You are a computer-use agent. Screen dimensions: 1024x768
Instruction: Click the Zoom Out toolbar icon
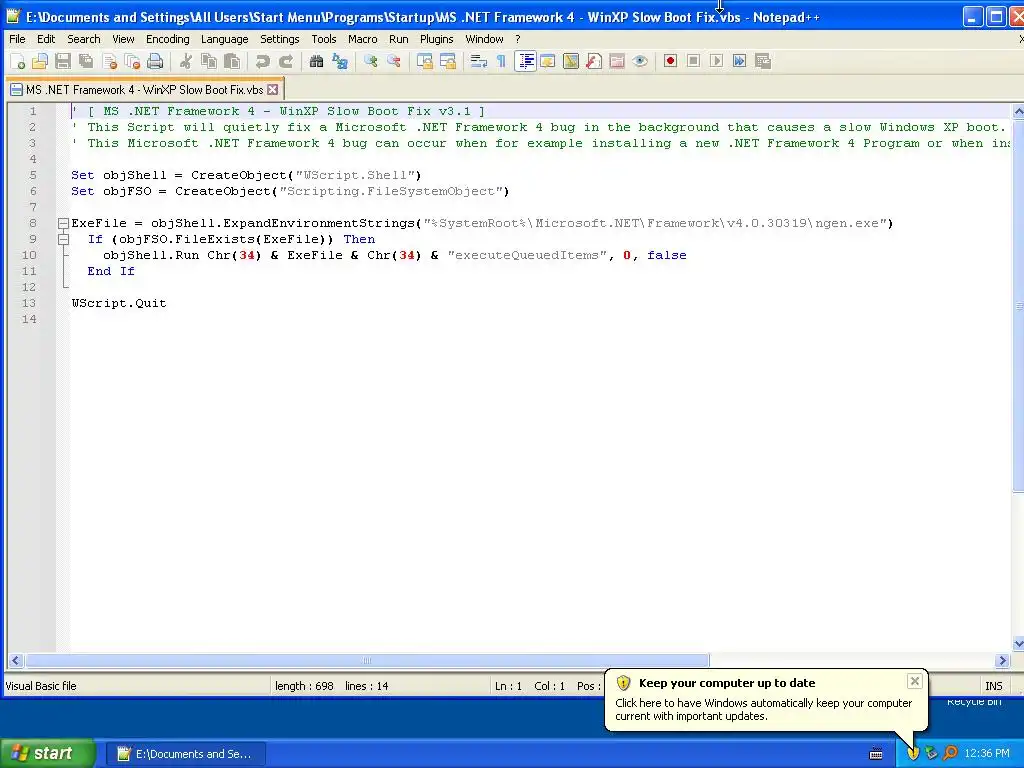point(393,61)
